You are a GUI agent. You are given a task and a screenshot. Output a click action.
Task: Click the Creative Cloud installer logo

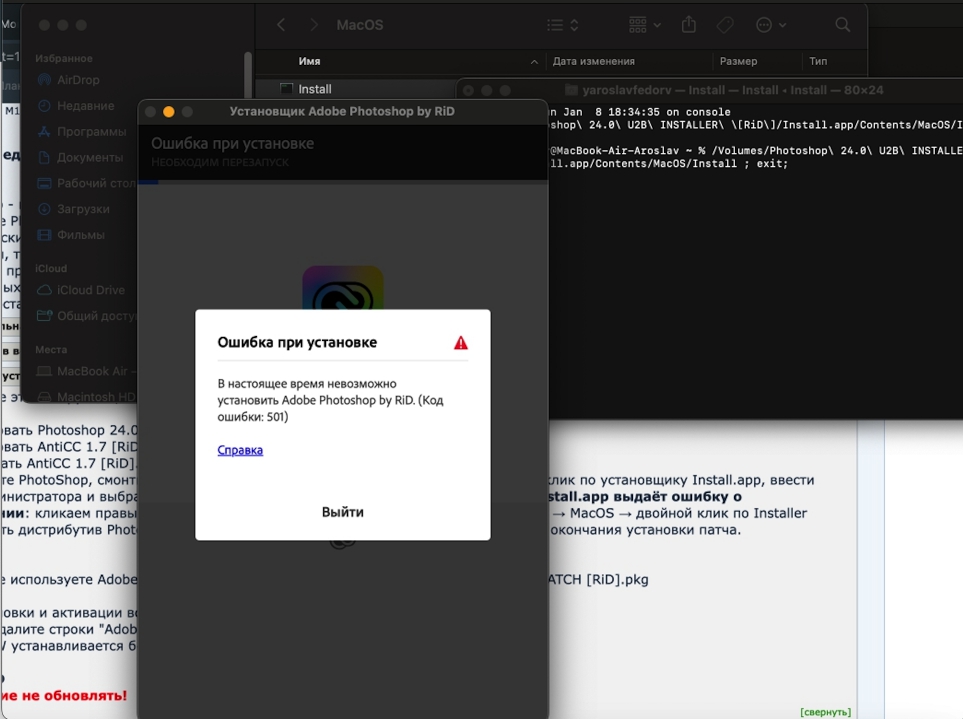click(343, 290)
